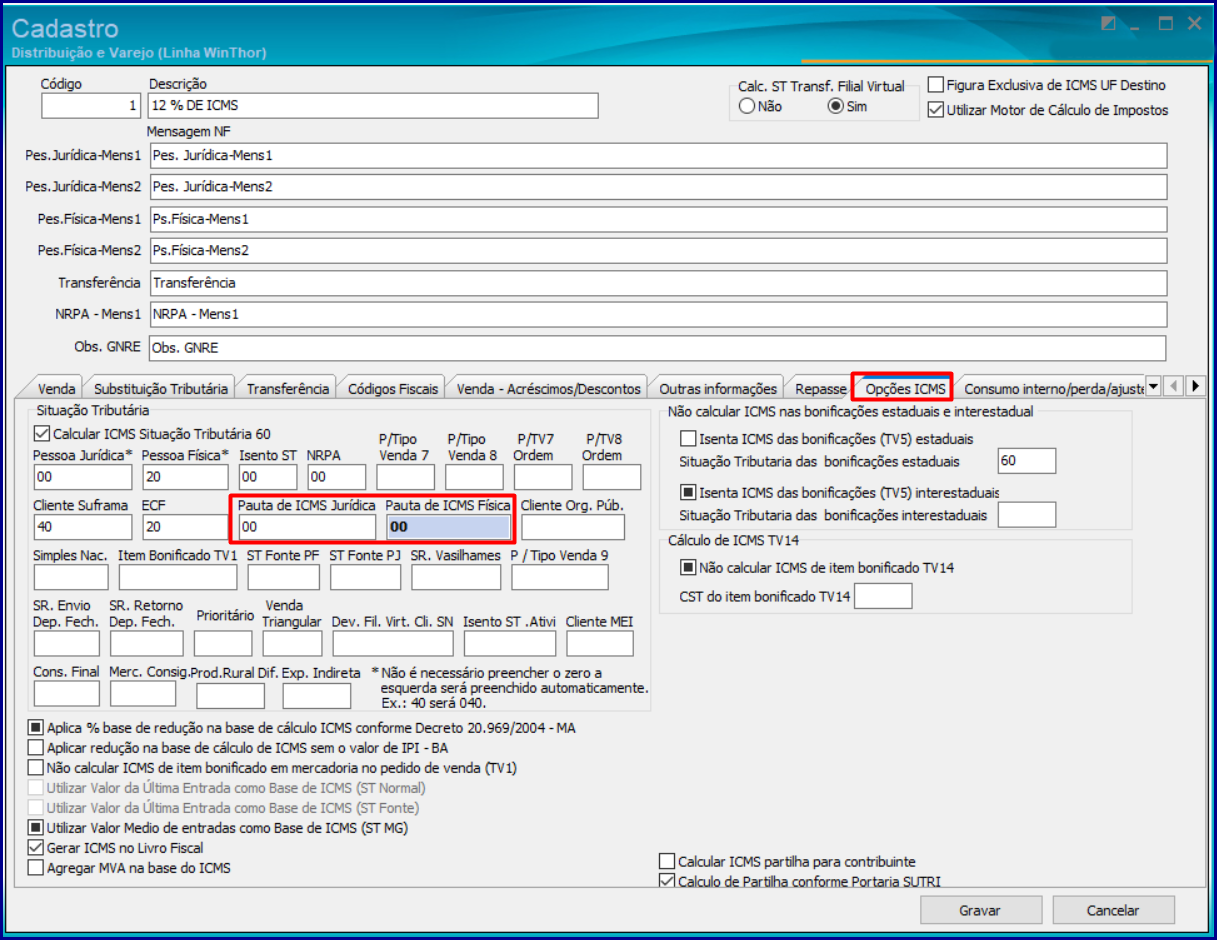1217x940 pixels.
Task: Uncheck Gerar ICMS no Livro Fiscal
Action: point(36,848)
